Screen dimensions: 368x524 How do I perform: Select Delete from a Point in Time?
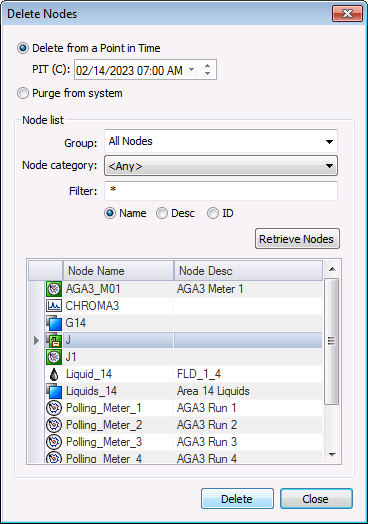pos(23,48)
